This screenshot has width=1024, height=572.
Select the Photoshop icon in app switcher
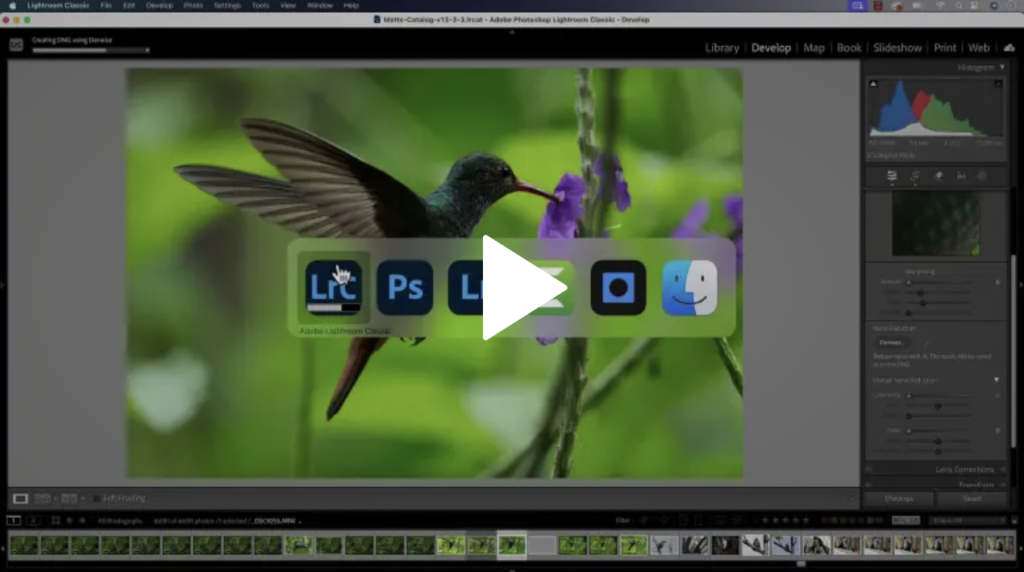click(405, 288)
